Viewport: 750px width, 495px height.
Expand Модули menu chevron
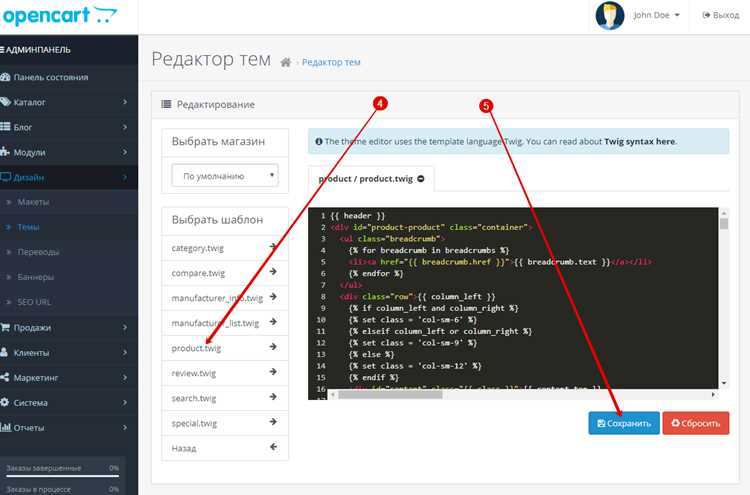(125, 152)
